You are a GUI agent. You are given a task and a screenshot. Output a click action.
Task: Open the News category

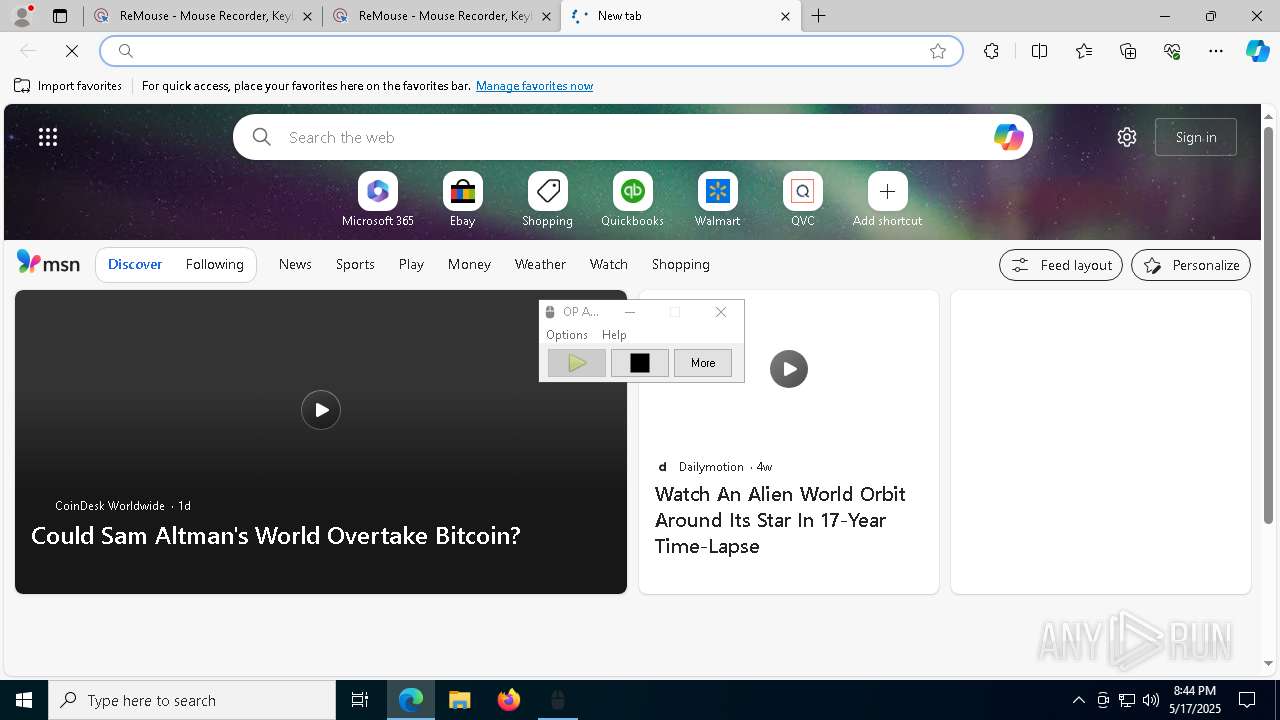(x=295, y=264)
